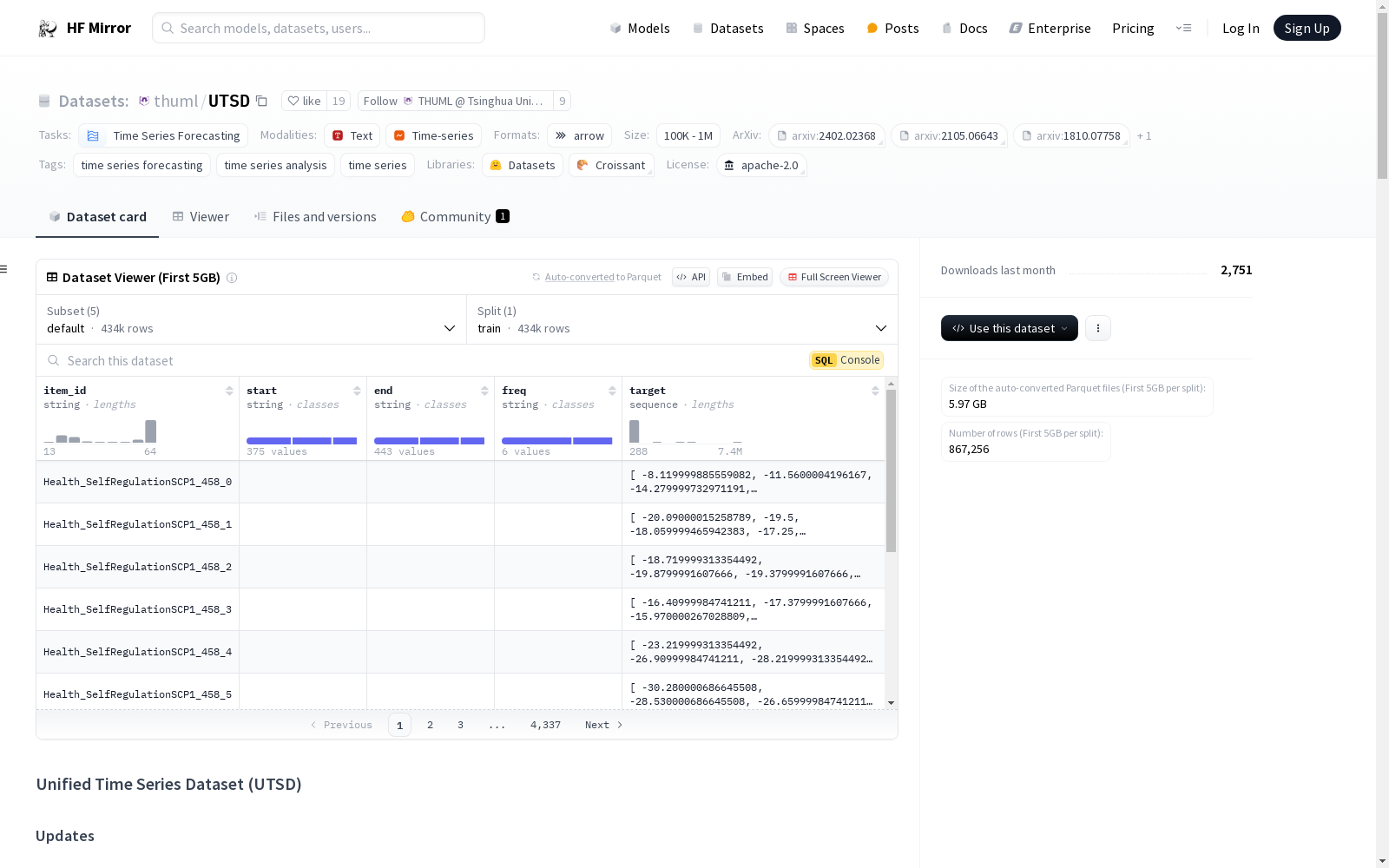Select the apache-2.0 license tag
The image size is (1389, 868).
(761, 165)
